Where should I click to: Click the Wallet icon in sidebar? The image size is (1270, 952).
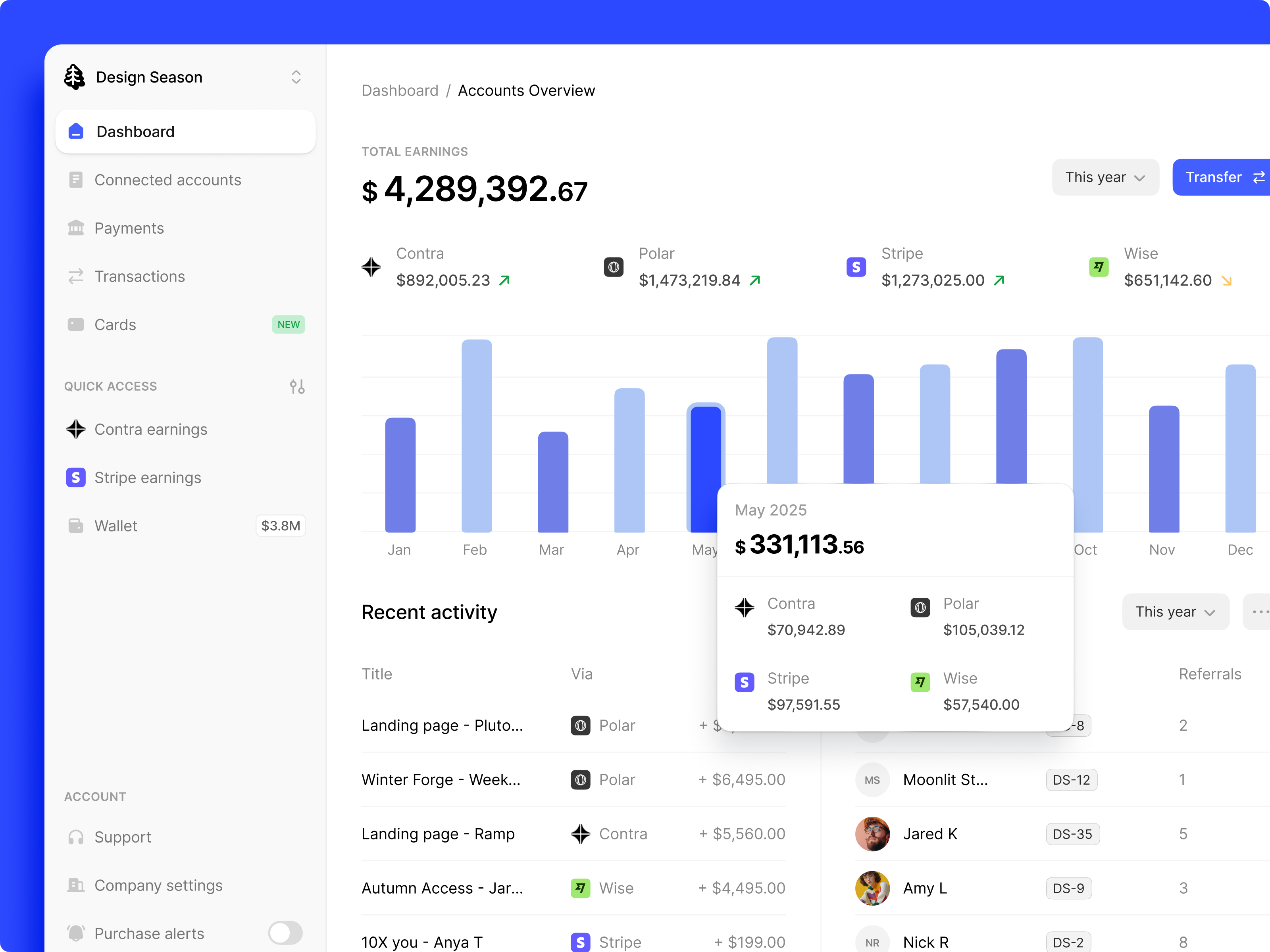pyautogui.click(x=76, y=526)
